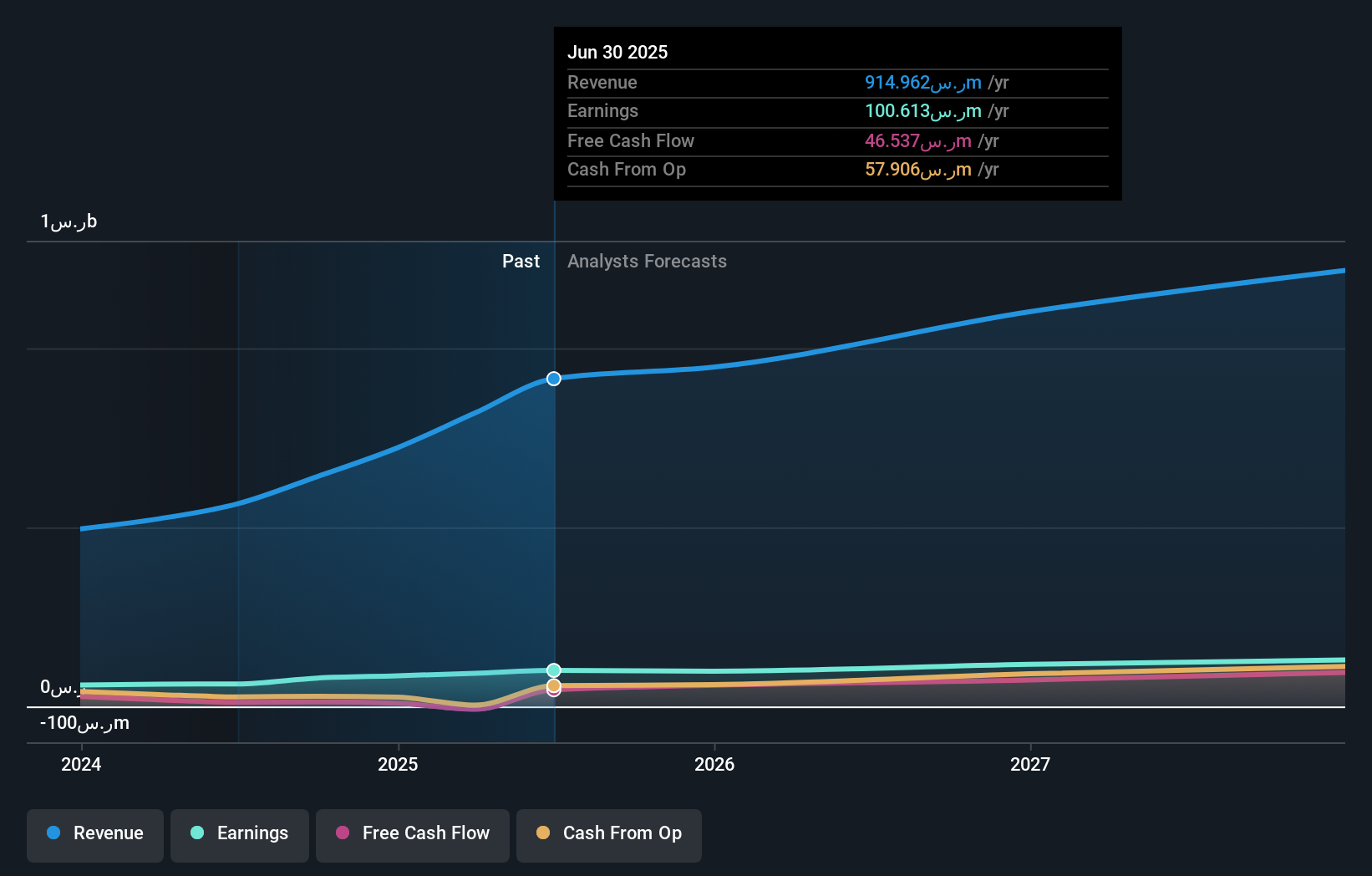Select the orange Cash From Op chart marker
1372x876 pixels.
tap(552, 686)
